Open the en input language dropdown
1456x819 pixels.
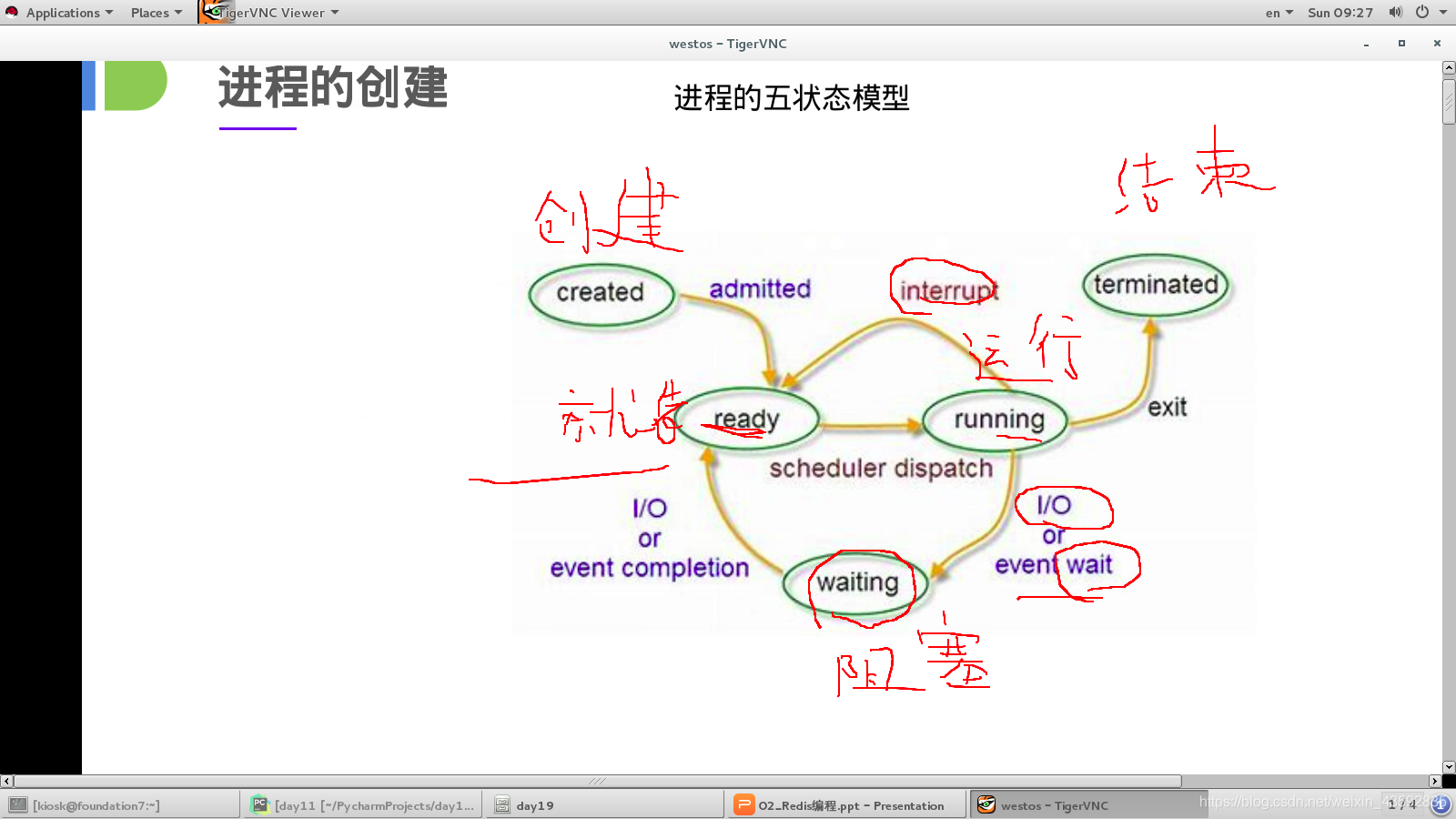pyautogui.click(x=1279, y=13)
